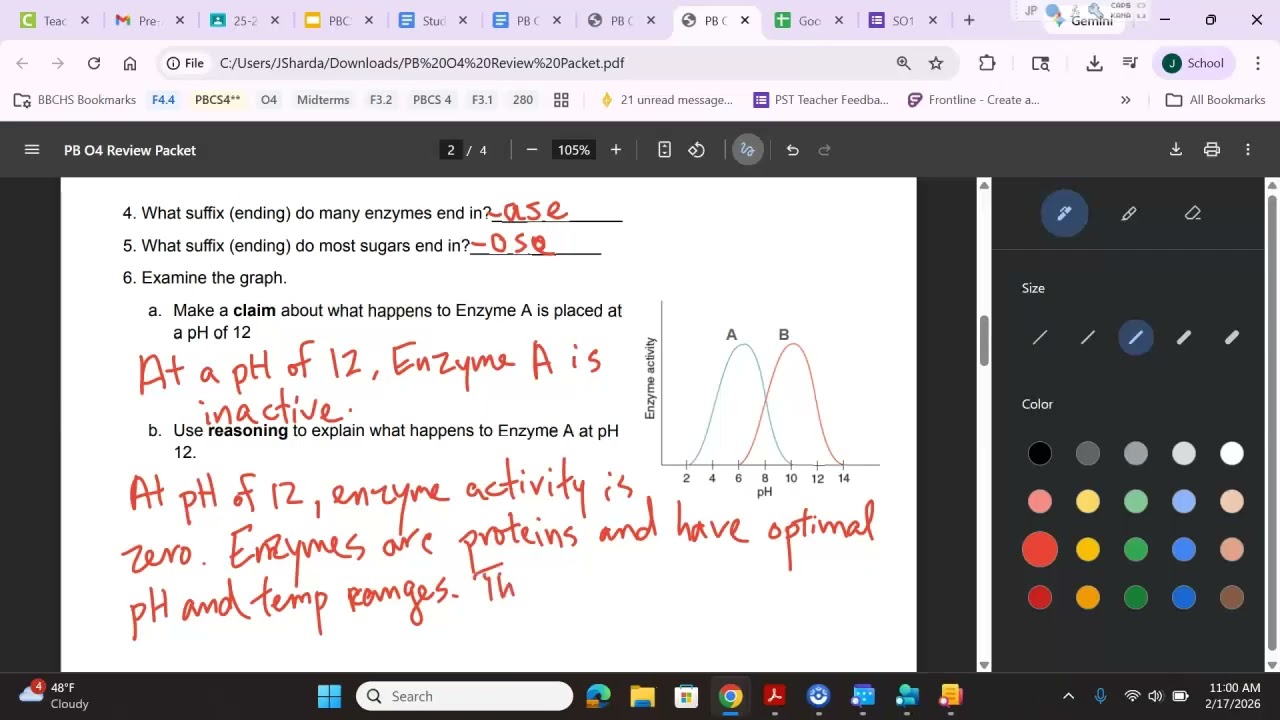Switch to the 25-2 Classroom tab

[x=245, y=20]
